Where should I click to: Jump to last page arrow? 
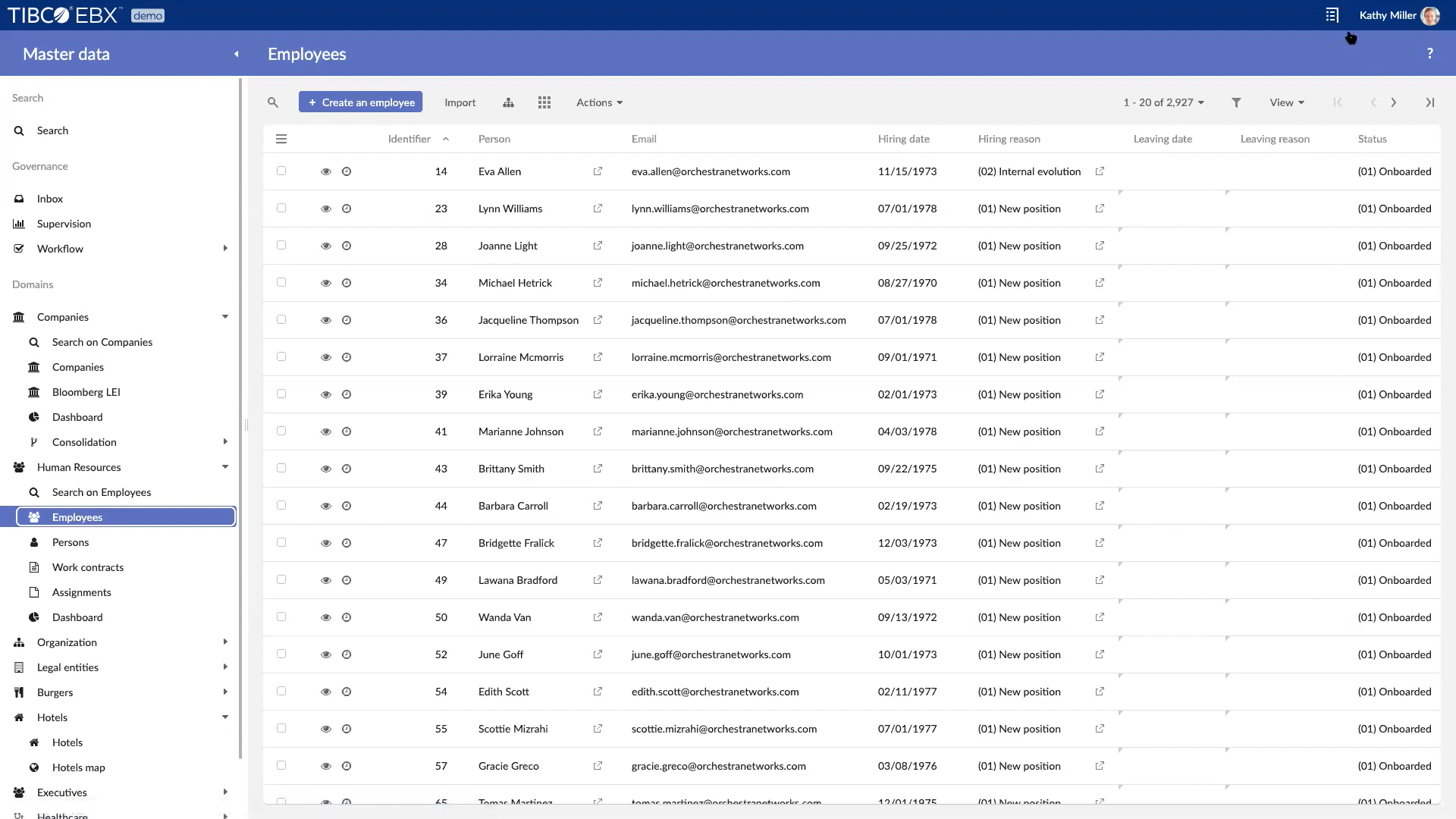pyautogui.click(x=1430, y=102)
